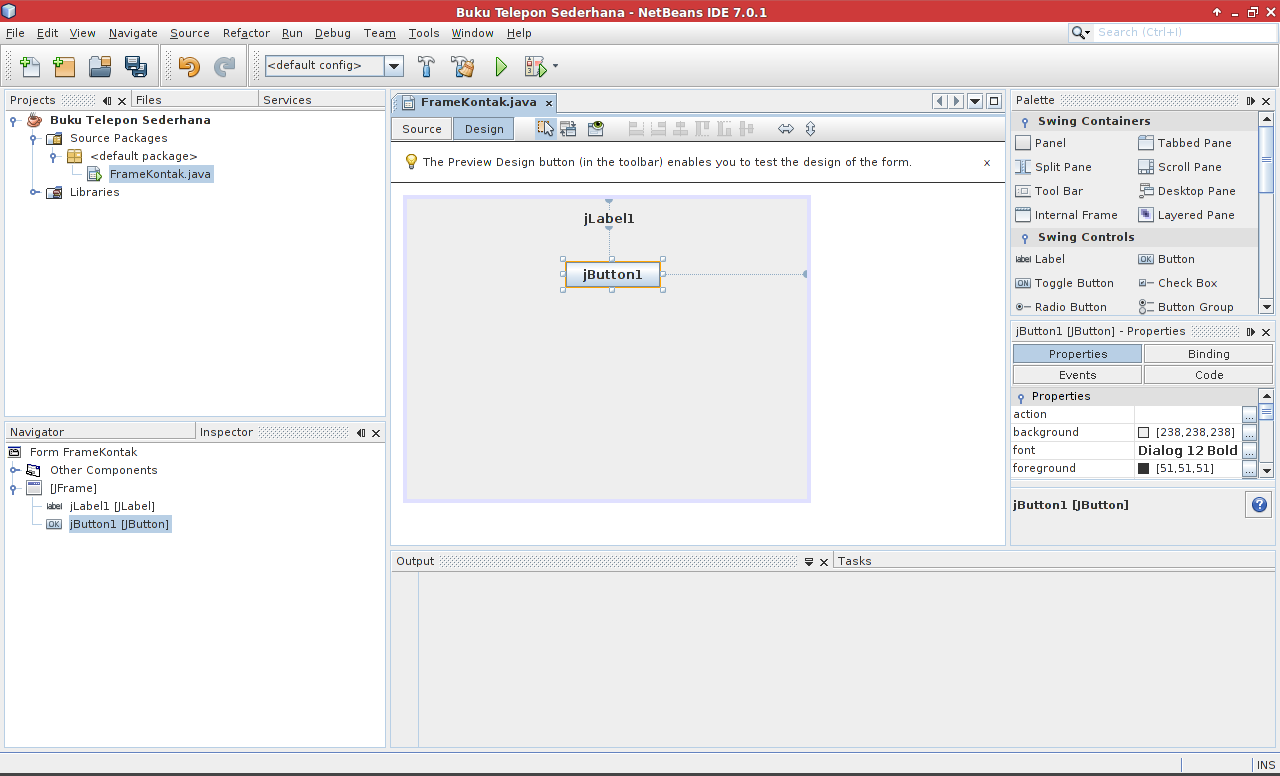Collapse the Swing Controls palette section
The width and height of the screenshot is (1280, 776).
coord(1024,238)
